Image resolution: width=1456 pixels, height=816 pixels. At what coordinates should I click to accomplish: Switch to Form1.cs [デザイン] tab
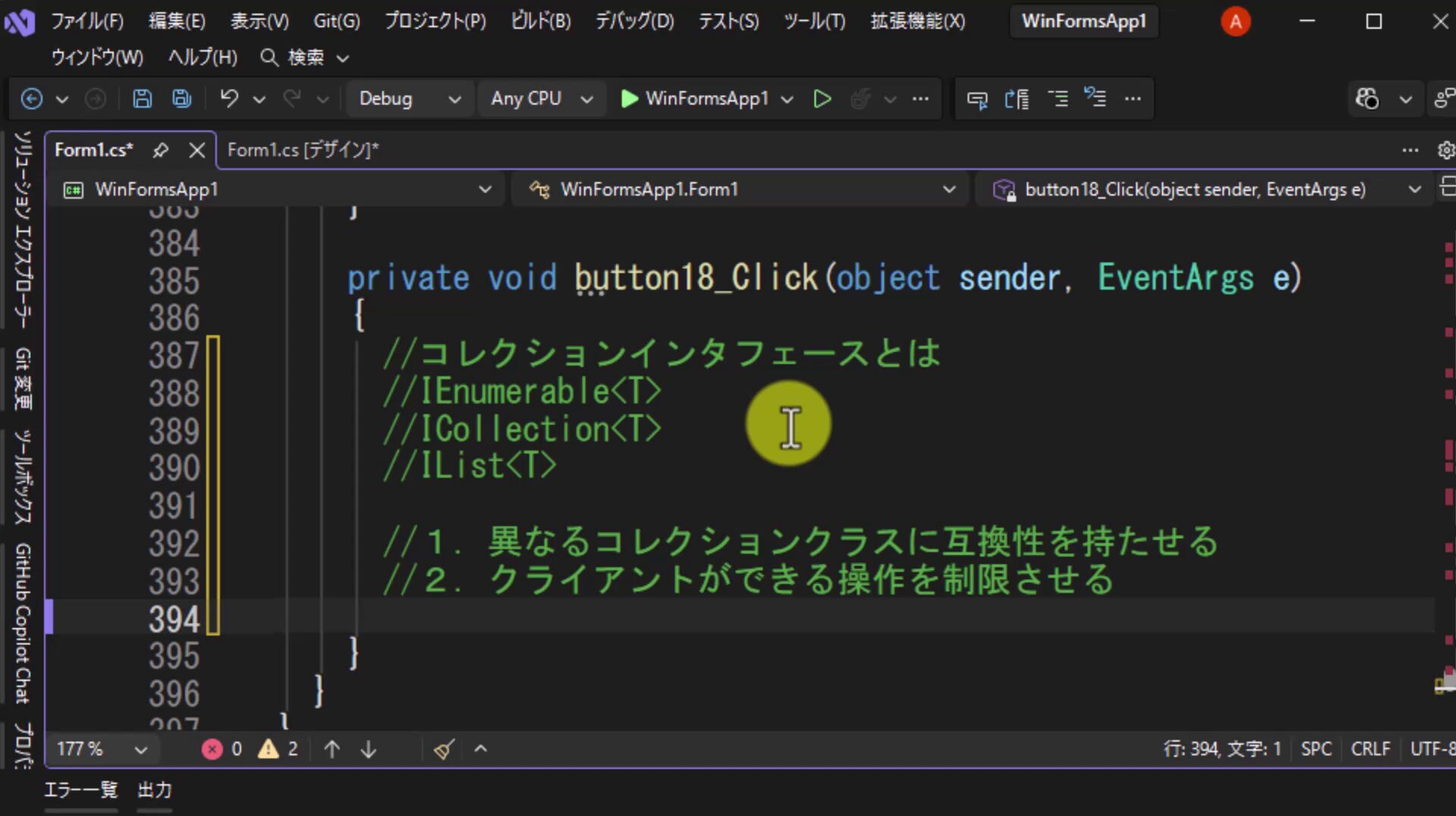pyautogui.click(x=303, y=150)
